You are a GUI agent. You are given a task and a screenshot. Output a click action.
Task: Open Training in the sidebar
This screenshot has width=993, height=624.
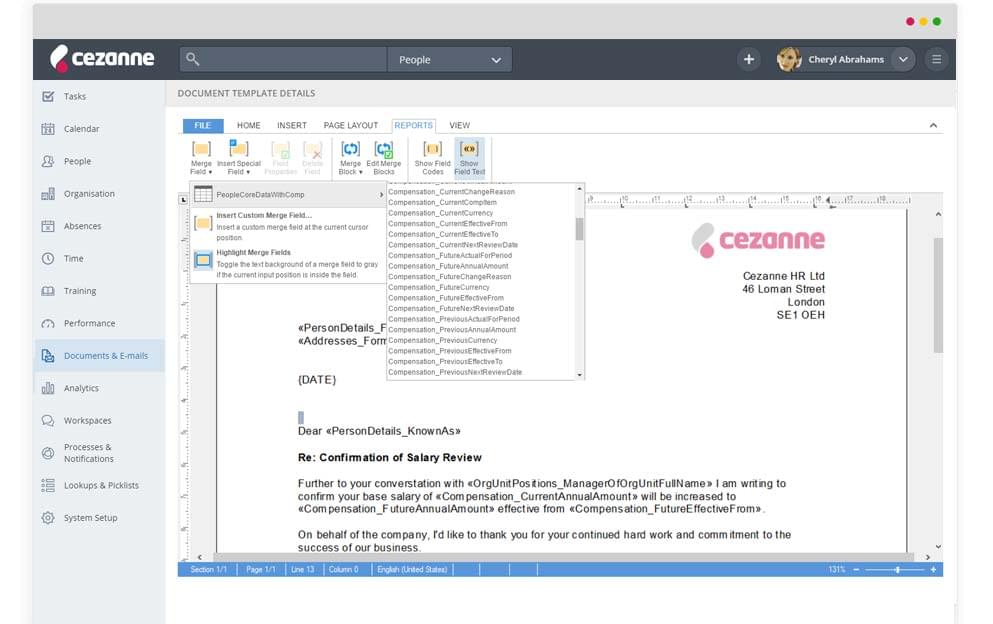80,291
